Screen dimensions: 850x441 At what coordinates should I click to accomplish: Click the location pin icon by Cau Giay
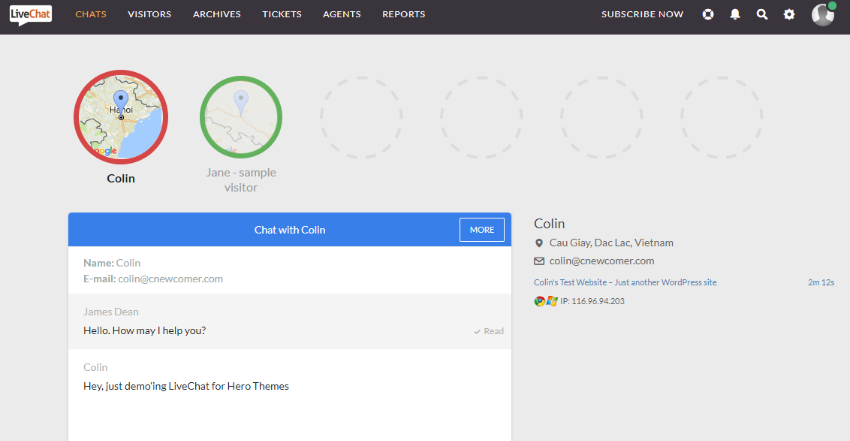pos(539,243)
